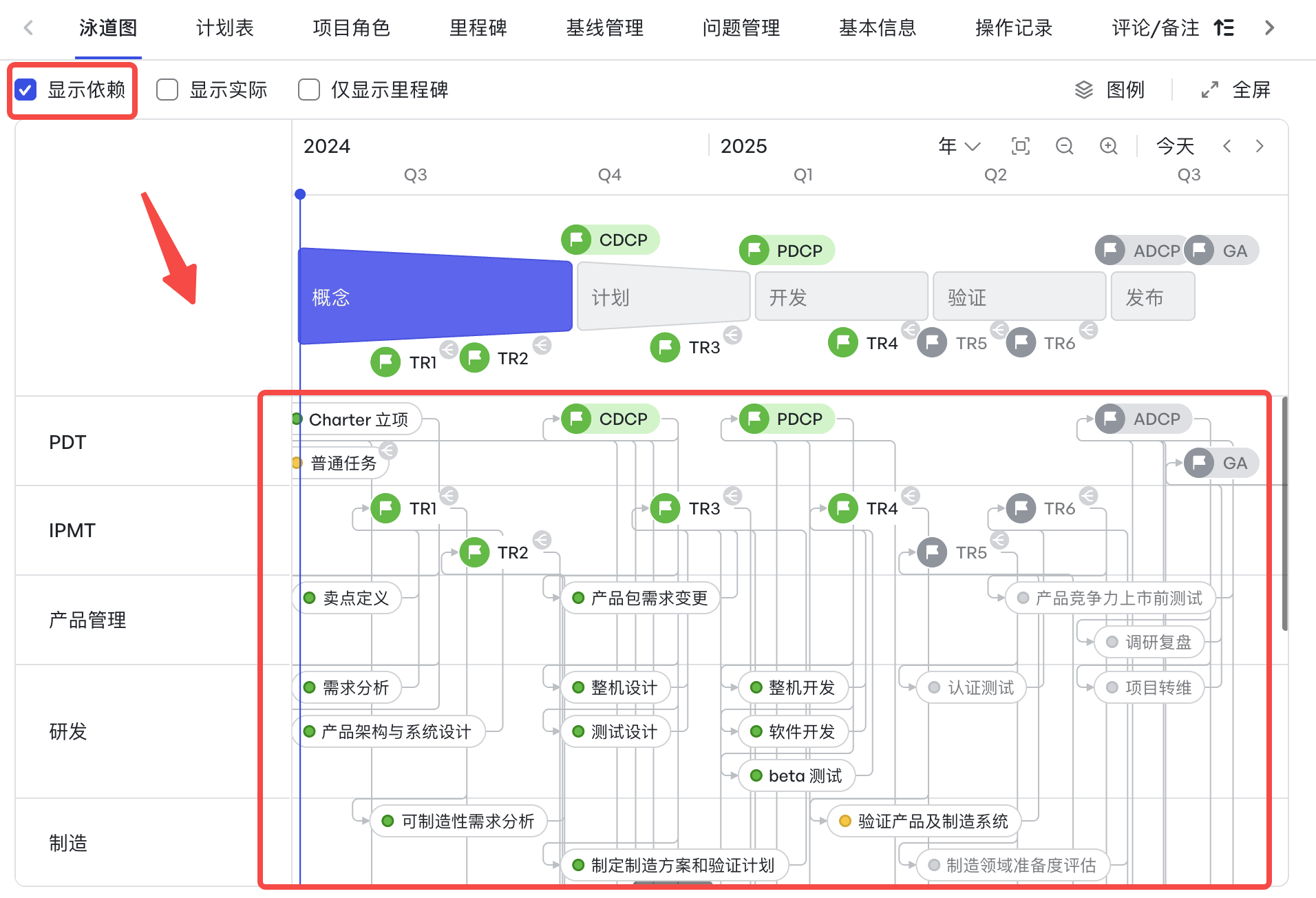Open the 调研复盘 task
This screenshot has width=1316, height=898.
(1149, 642)
